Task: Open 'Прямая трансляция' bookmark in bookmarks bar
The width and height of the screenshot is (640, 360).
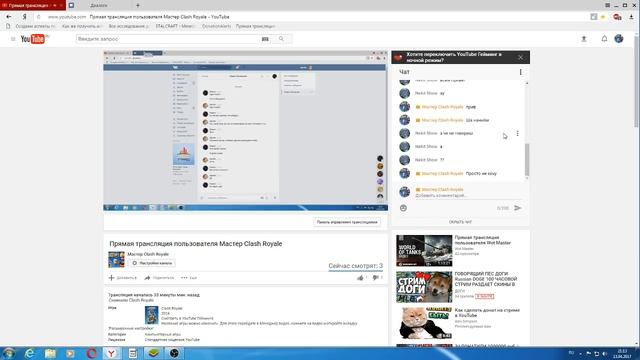Action: [256, 26]
